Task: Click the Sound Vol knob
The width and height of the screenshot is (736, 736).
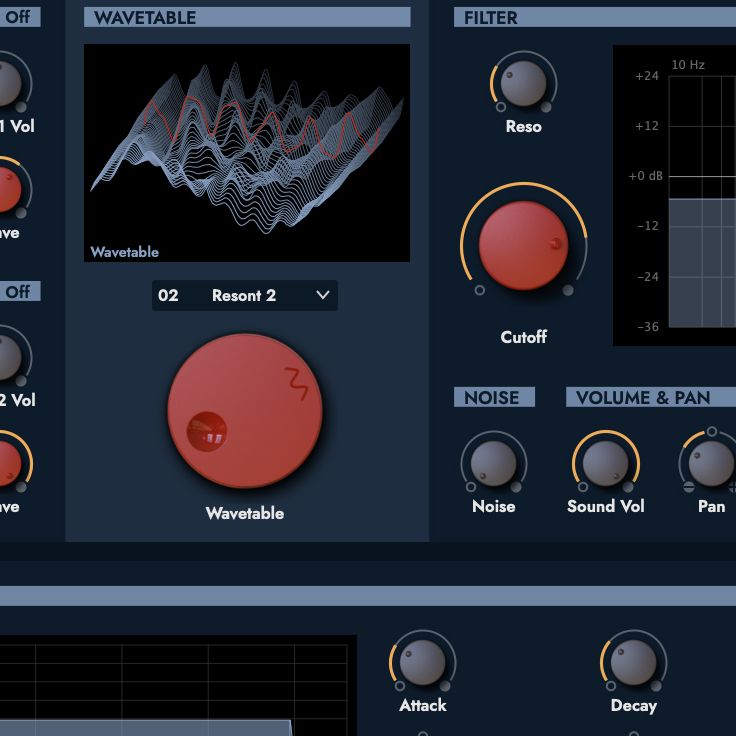Action: 606,463
